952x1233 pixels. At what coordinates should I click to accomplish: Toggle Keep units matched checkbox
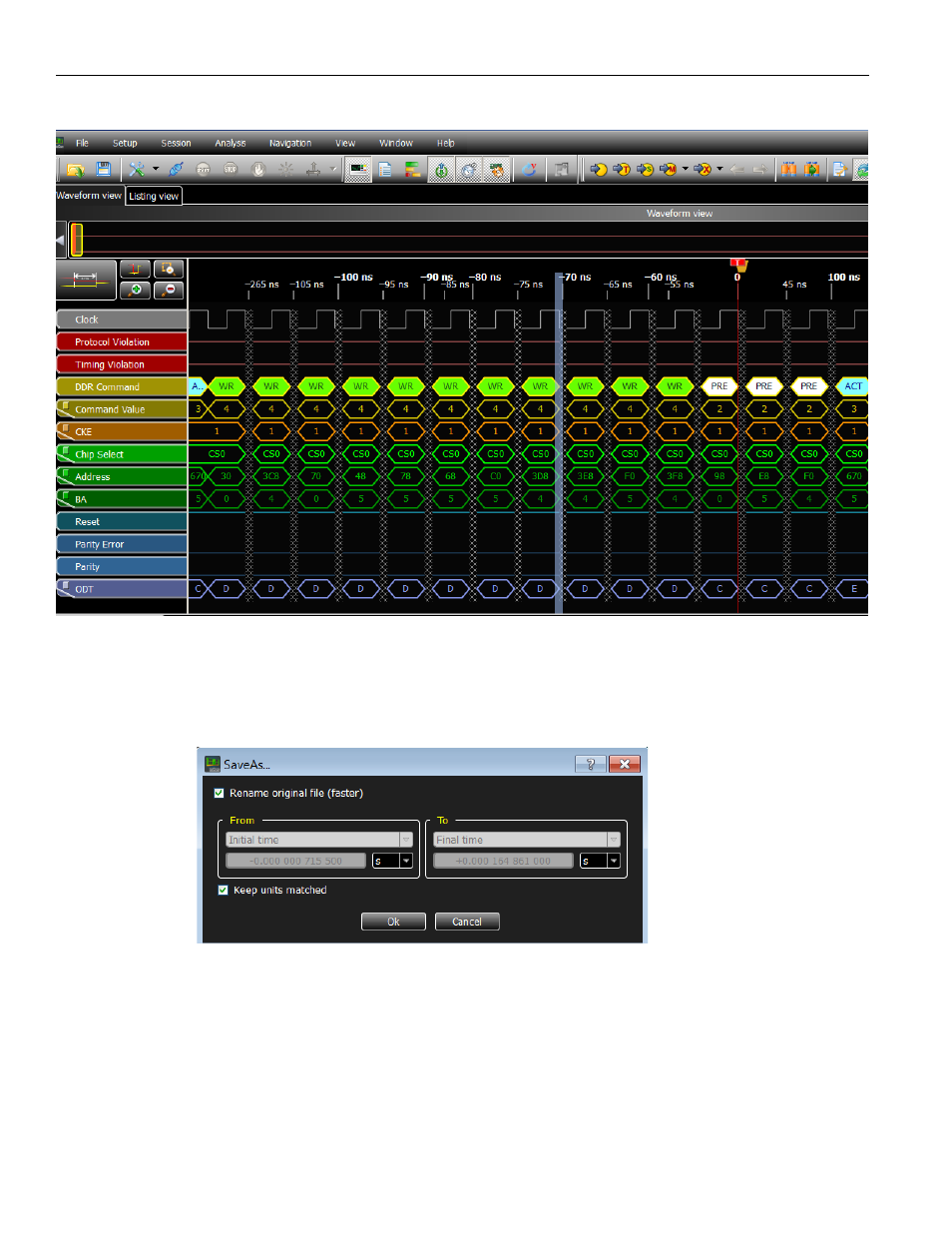click(223, 890)
